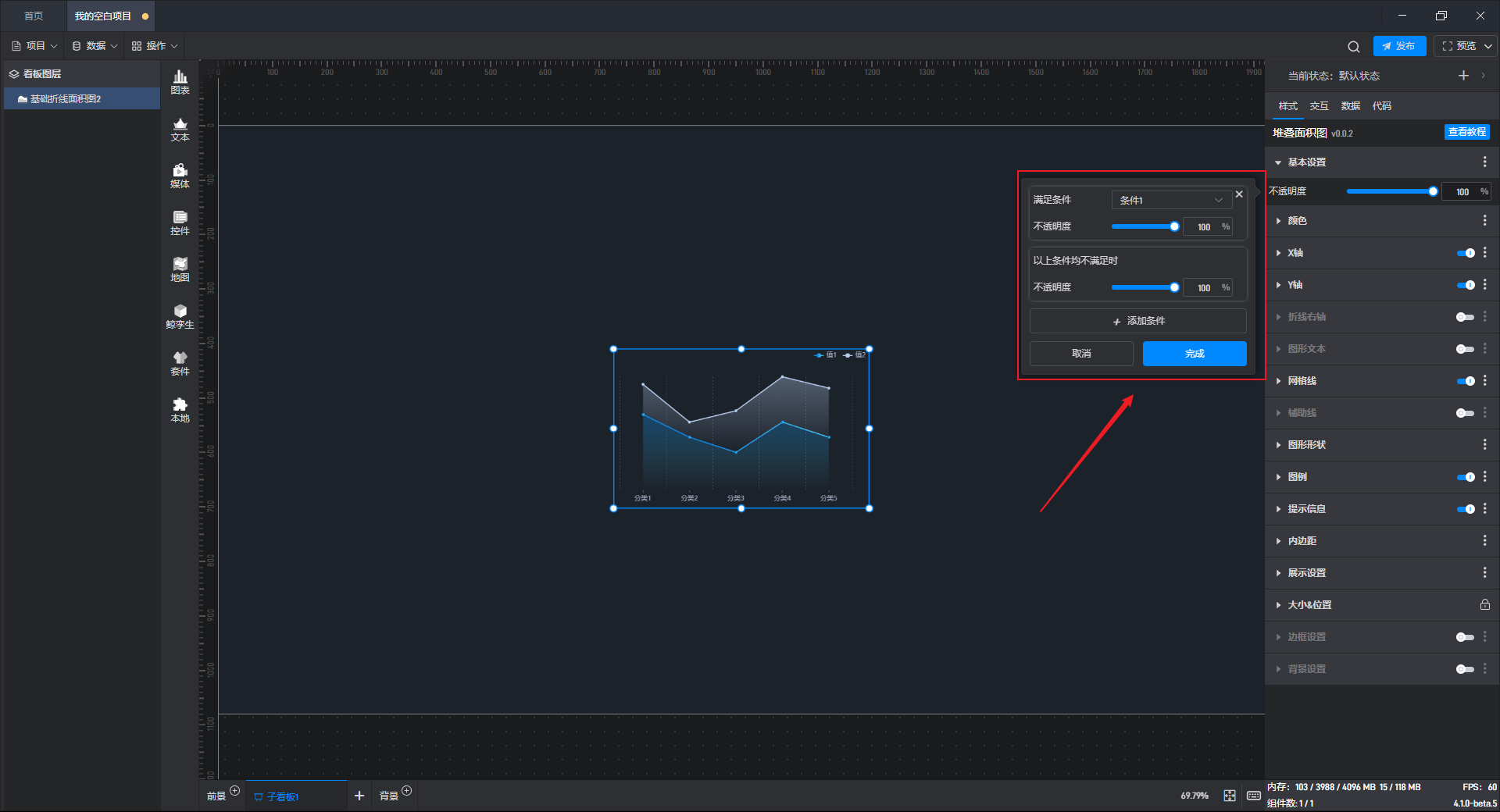Screen dimensions: 1500x812
Task: Open 颜色 more options menu
Action: pos(1485,221)
